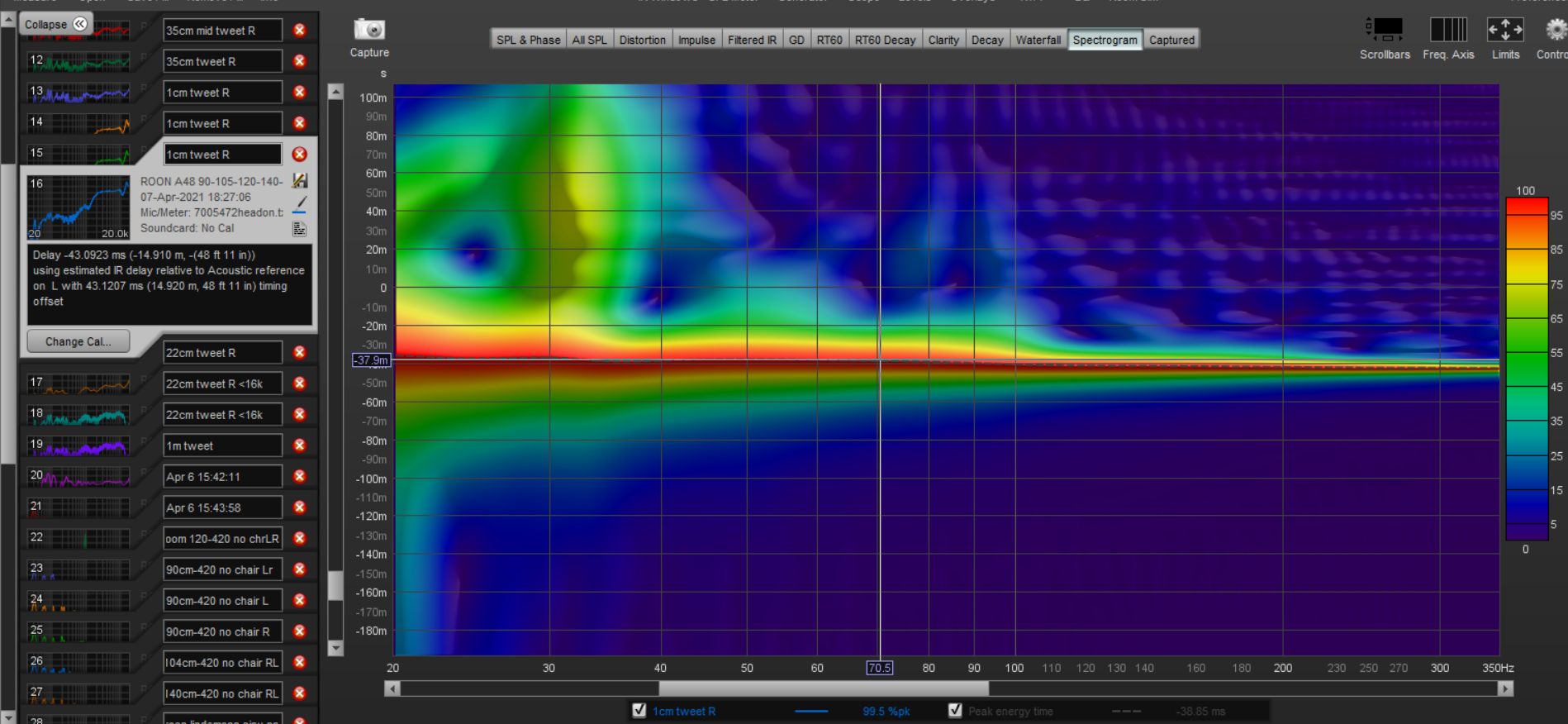Screen dimensions: 1568x724
Task: Switch to the SPL & Phase tab
Action: (528, 40)
